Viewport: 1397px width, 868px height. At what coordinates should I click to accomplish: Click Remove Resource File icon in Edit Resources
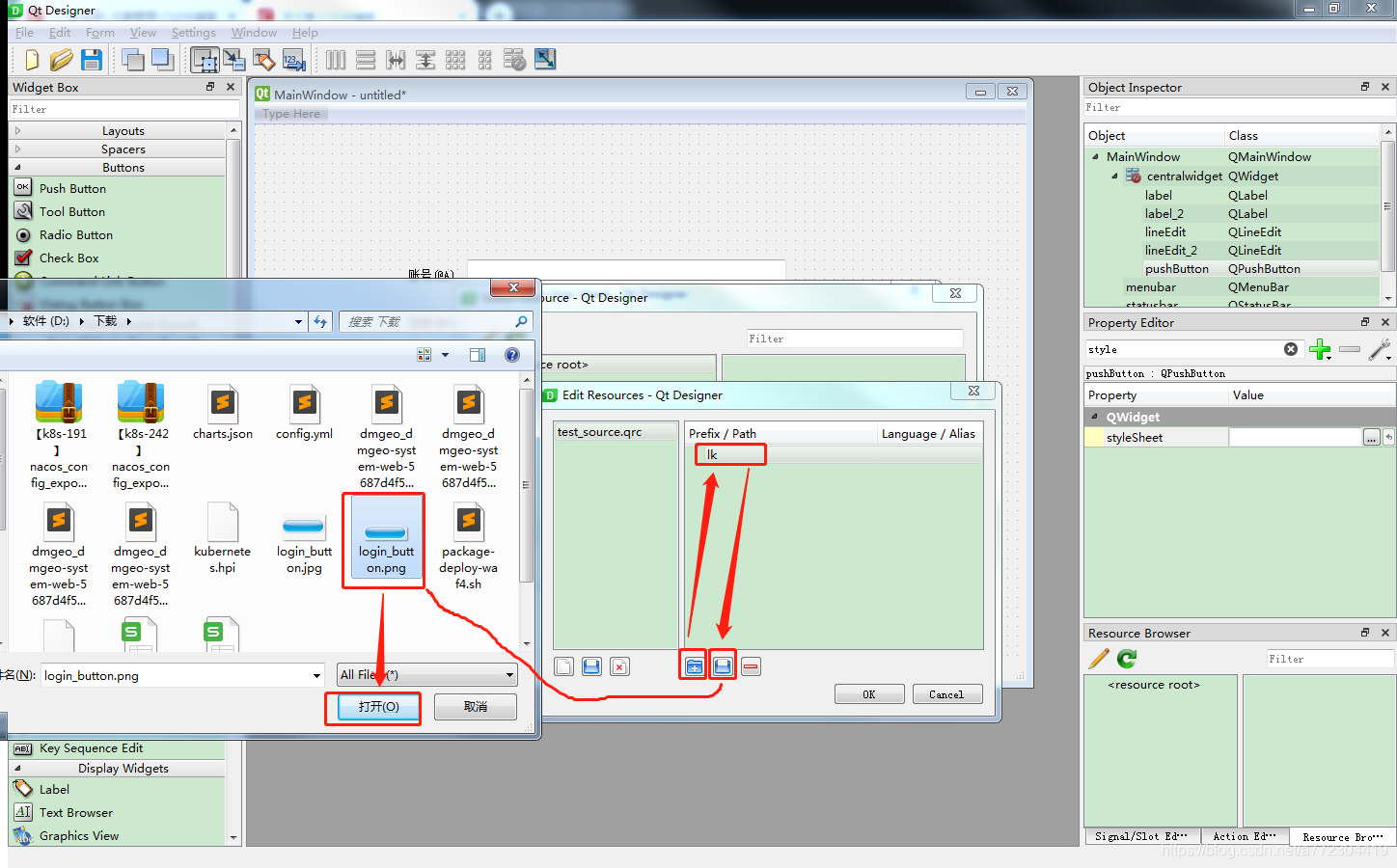(620, 666)
